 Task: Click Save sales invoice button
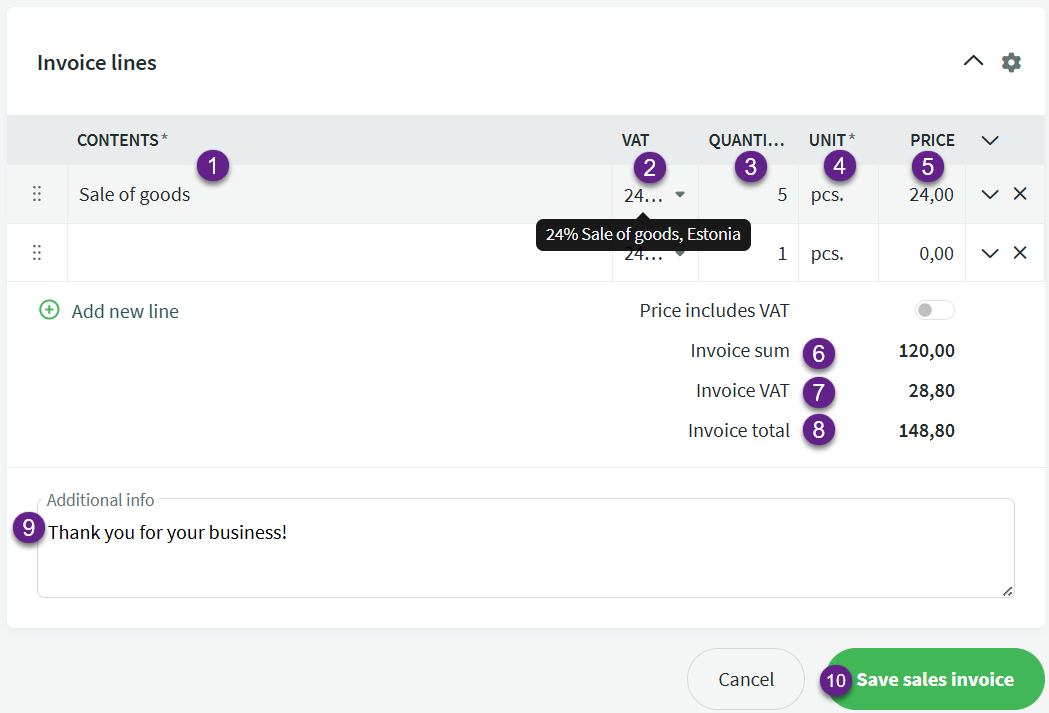934,680
